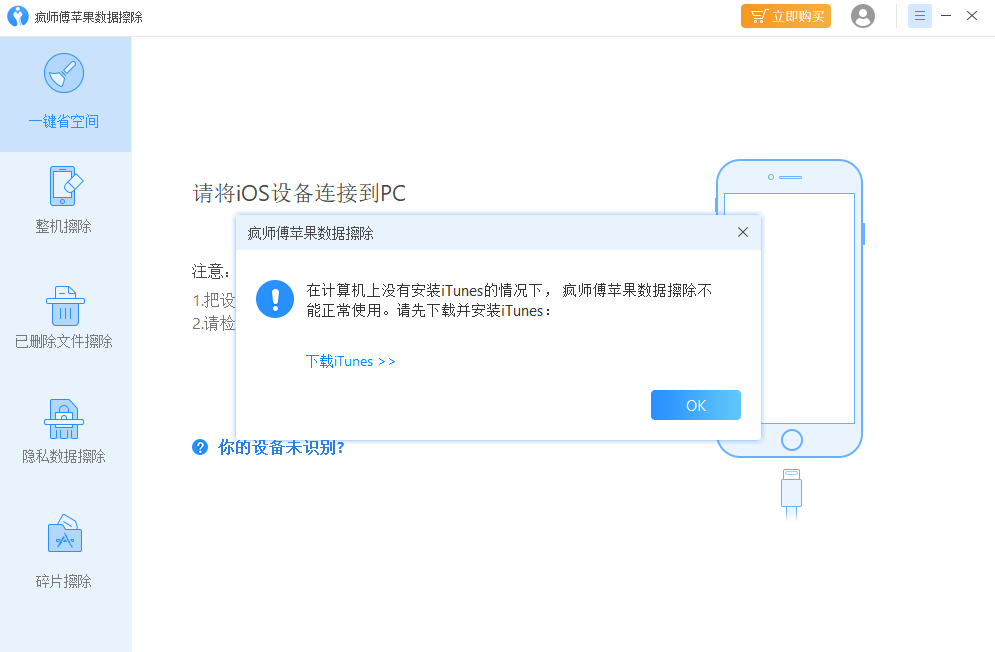
Task: Click the exclamation warning icon in dialog
Action: pos(275,299)
